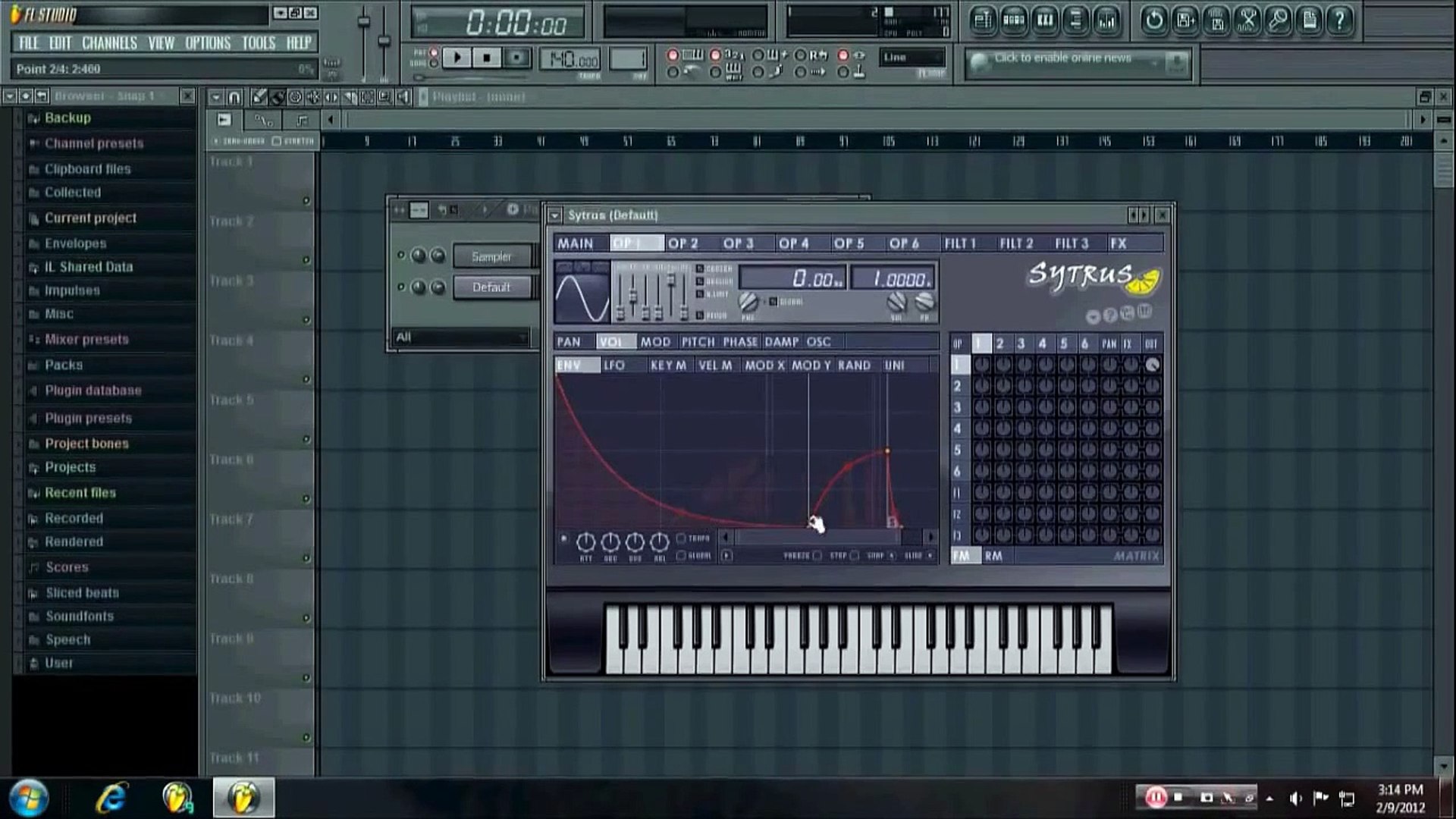Arm the transport record button

[x=517, y=58]
